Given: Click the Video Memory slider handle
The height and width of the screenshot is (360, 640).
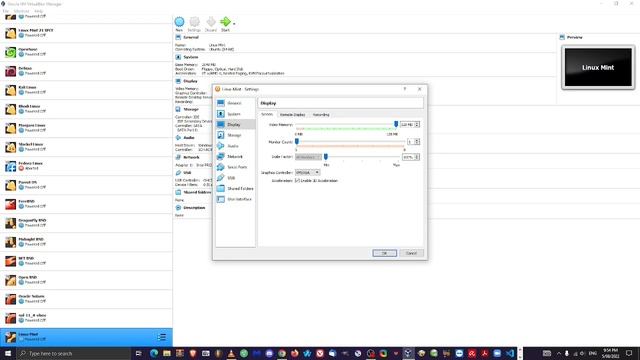Looking at the screenshot, I should click(x=396, y=124).
